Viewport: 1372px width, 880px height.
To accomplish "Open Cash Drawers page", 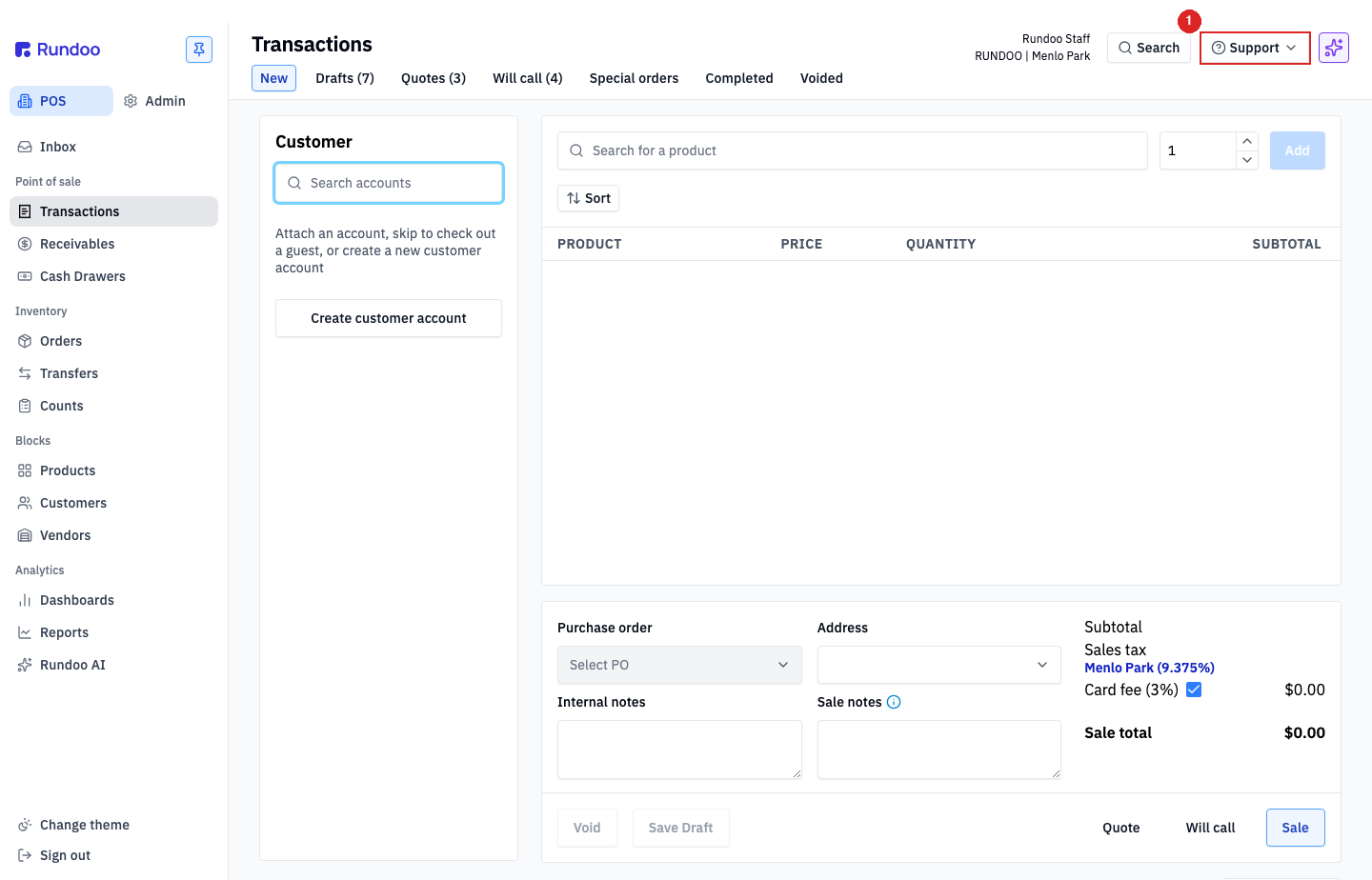I will click(113, 276).
